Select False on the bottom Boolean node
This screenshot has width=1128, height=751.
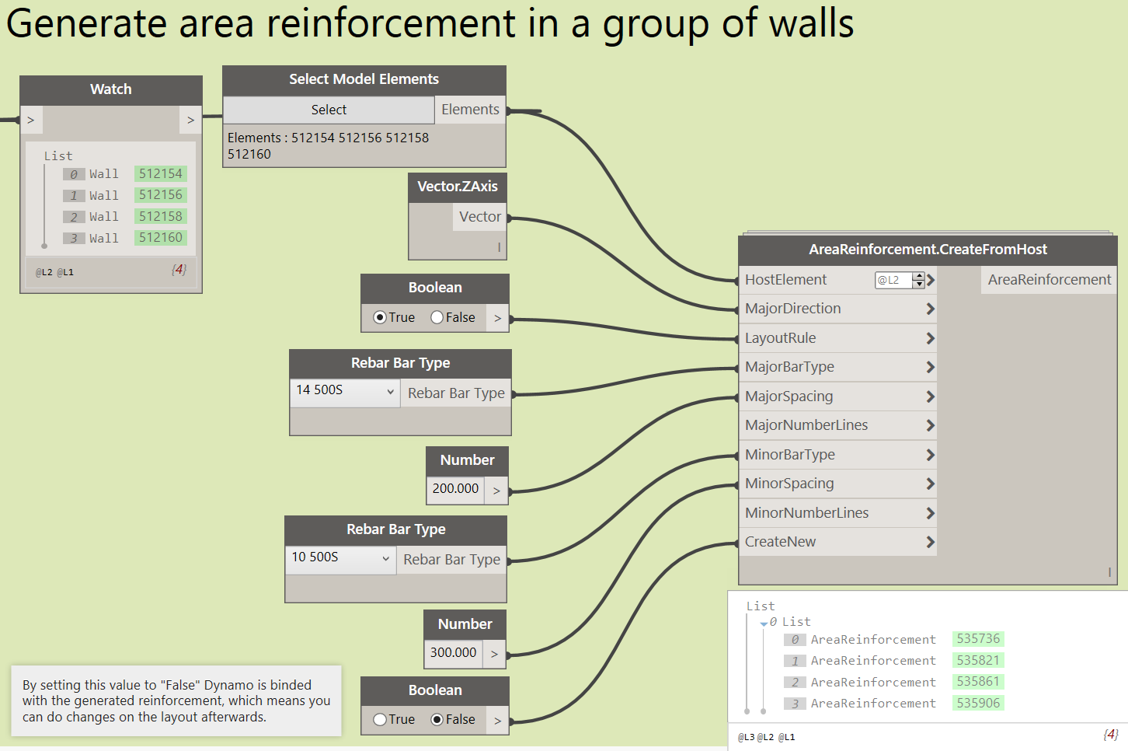click(x=438, y=719)
